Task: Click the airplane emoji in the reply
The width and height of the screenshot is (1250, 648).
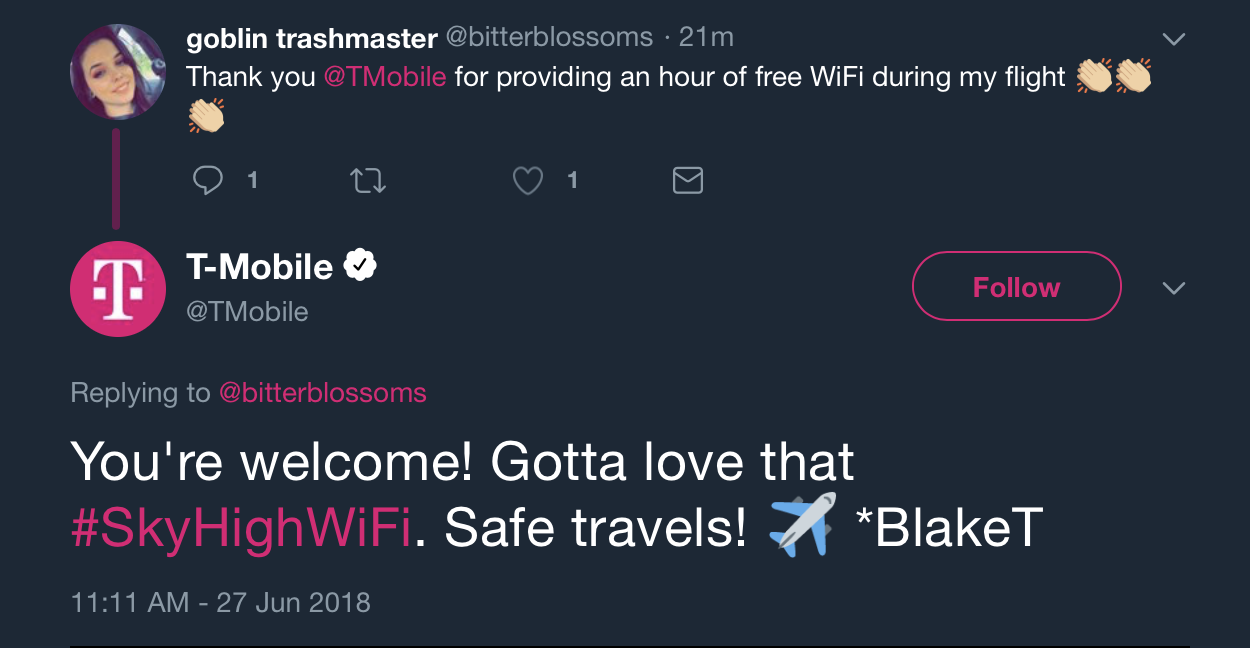Action: point(802,527)
